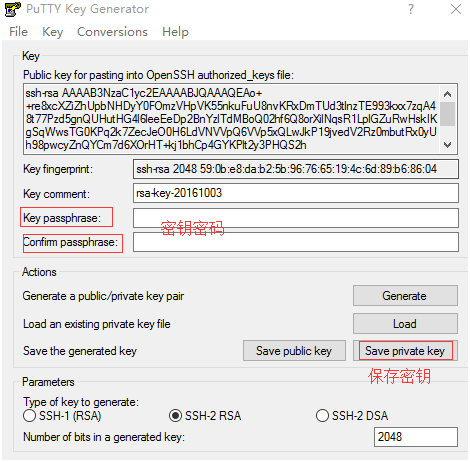This screenshot has width=470, height=462.
Task: Open the Help menu
Action: 175,32
